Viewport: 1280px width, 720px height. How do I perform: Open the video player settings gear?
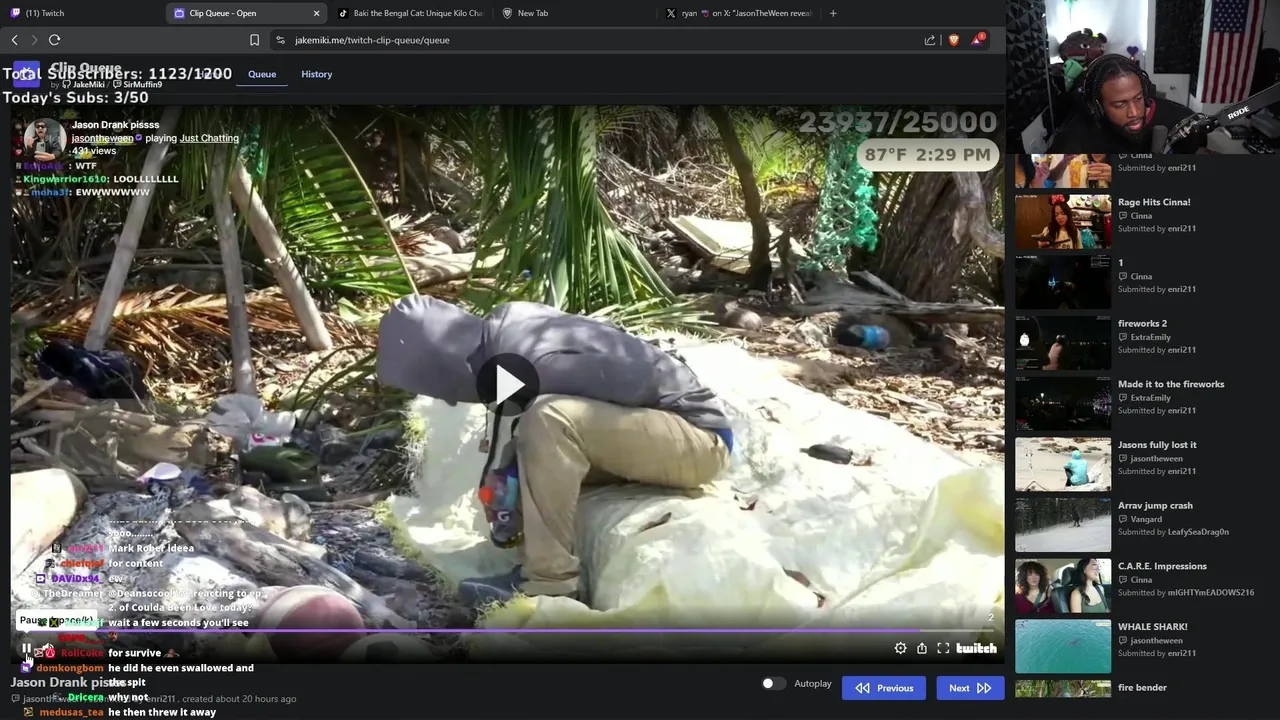(900, 648)
